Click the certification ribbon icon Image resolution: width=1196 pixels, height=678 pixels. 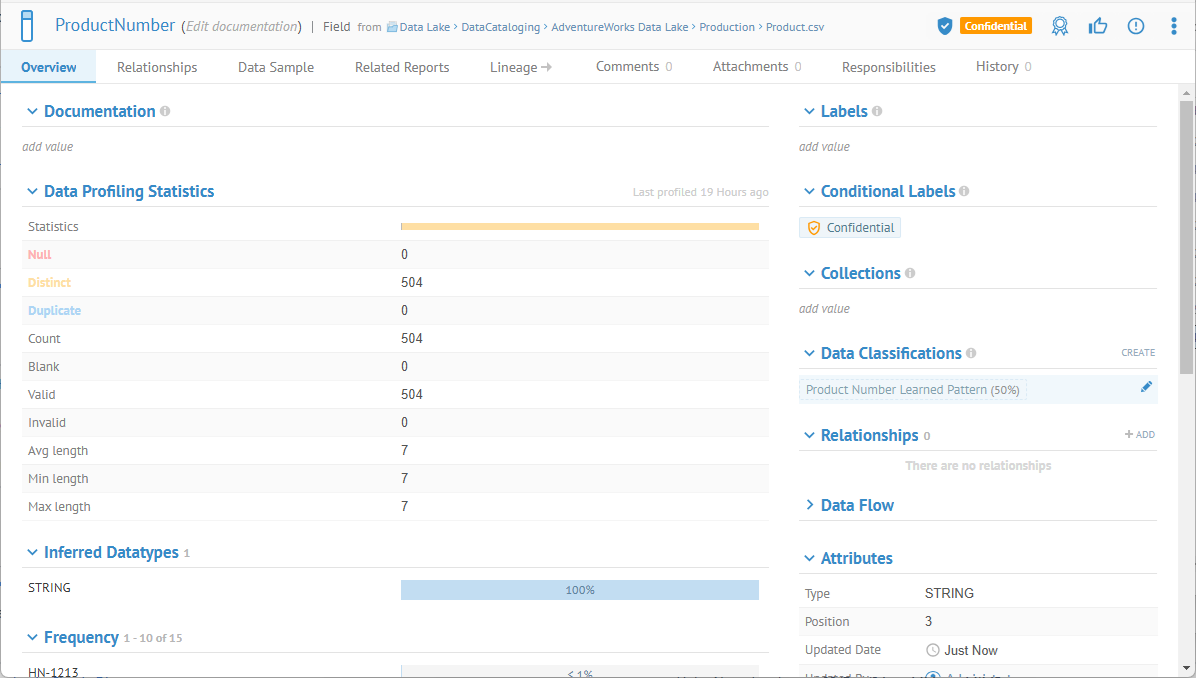1060,27
